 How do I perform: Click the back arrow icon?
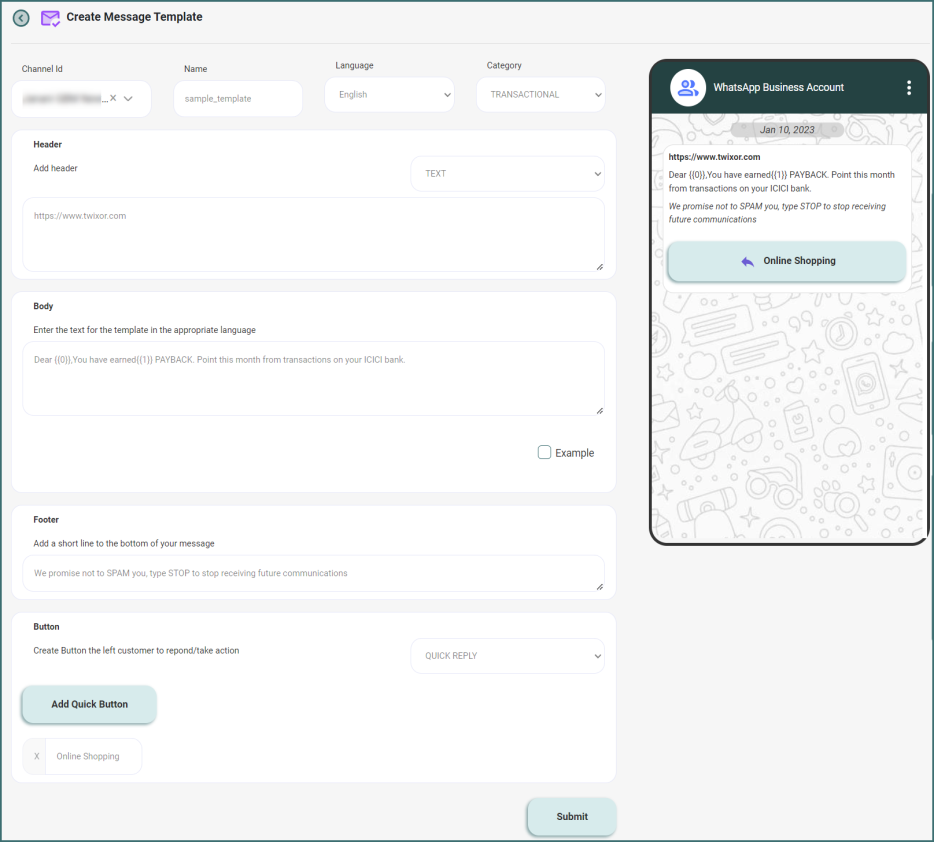point(21,18)
